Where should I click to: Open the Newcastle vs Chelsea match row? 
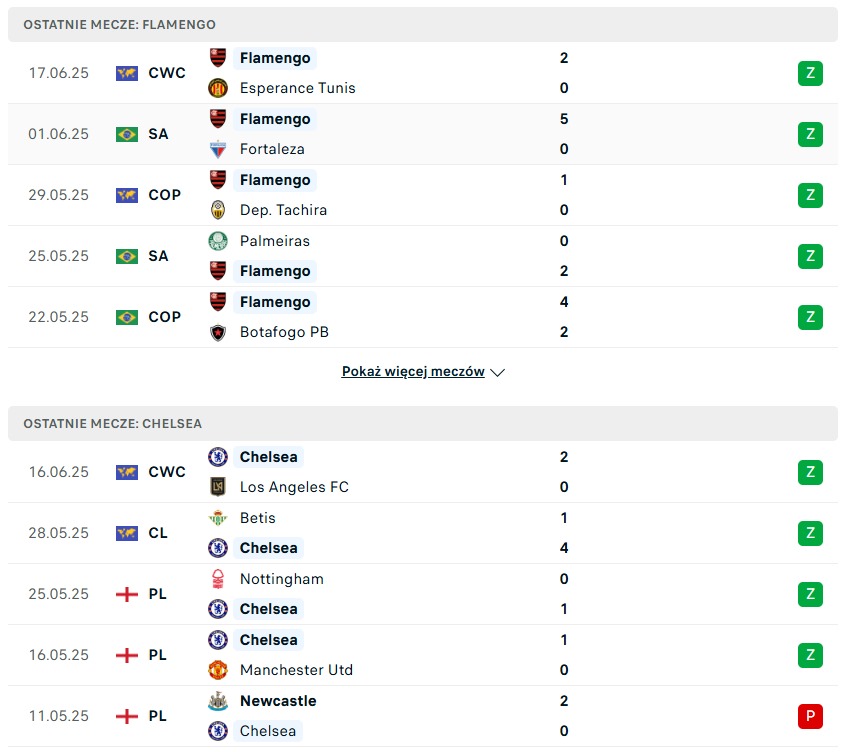420,716
